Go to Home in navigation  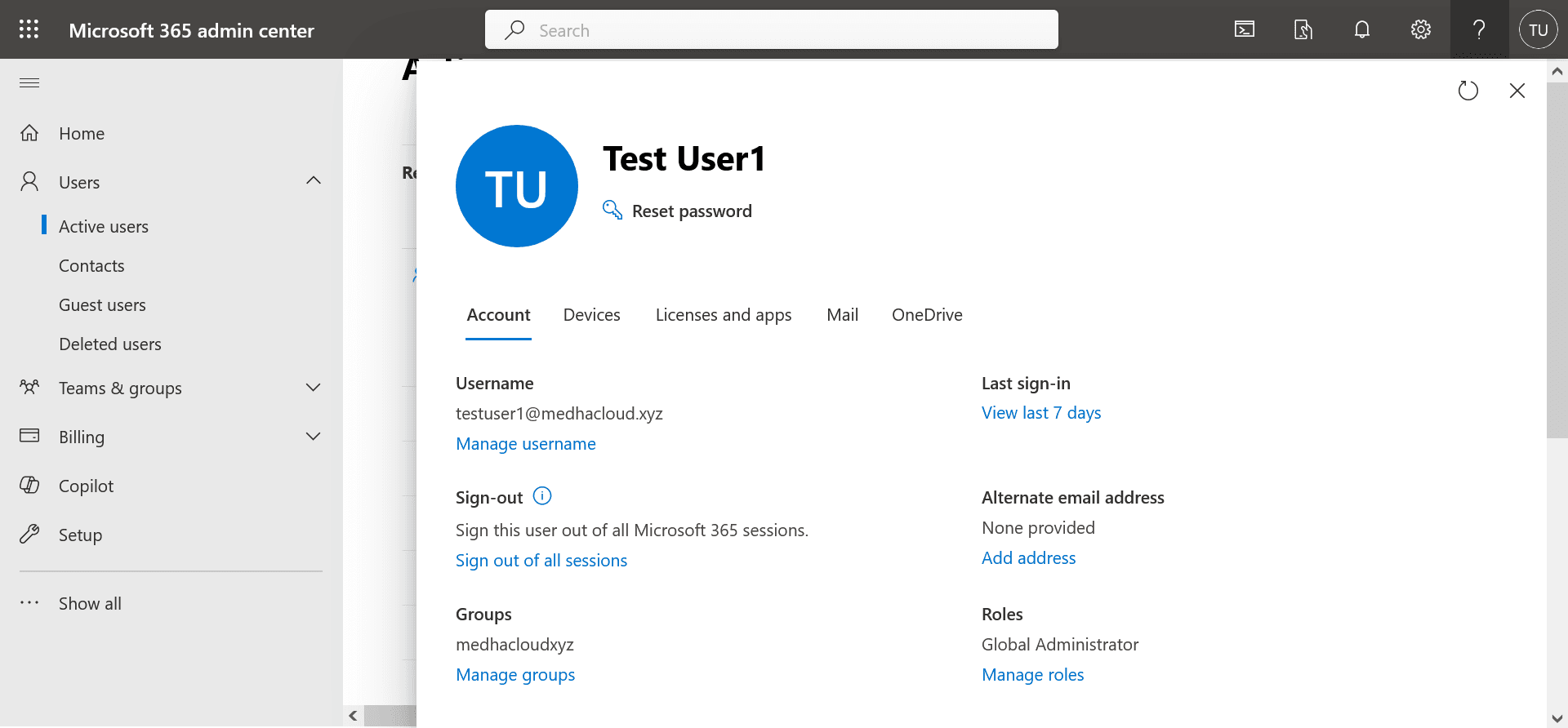tap(82, 133)
